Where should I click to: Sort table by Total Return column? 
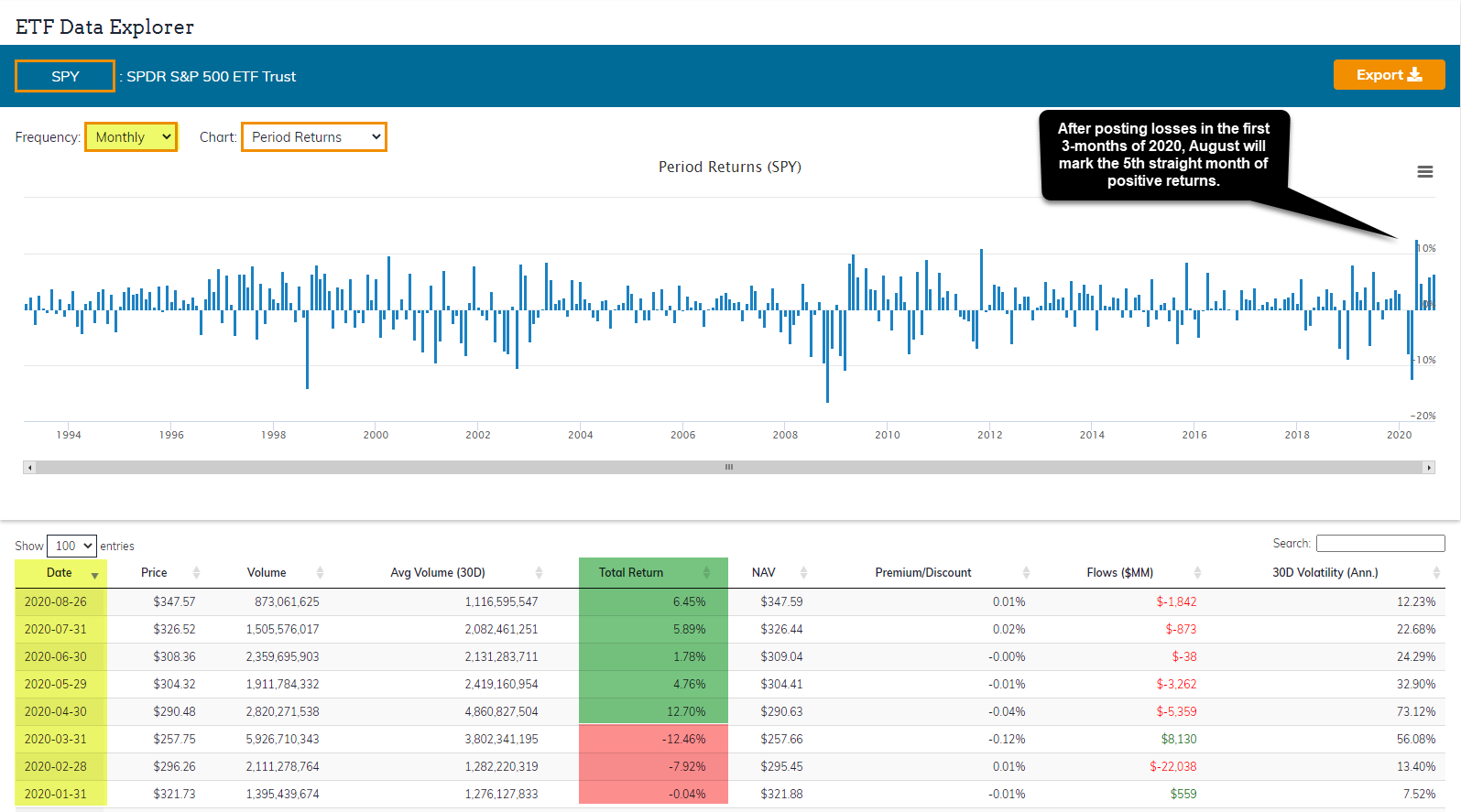click(x=653, y=573)
